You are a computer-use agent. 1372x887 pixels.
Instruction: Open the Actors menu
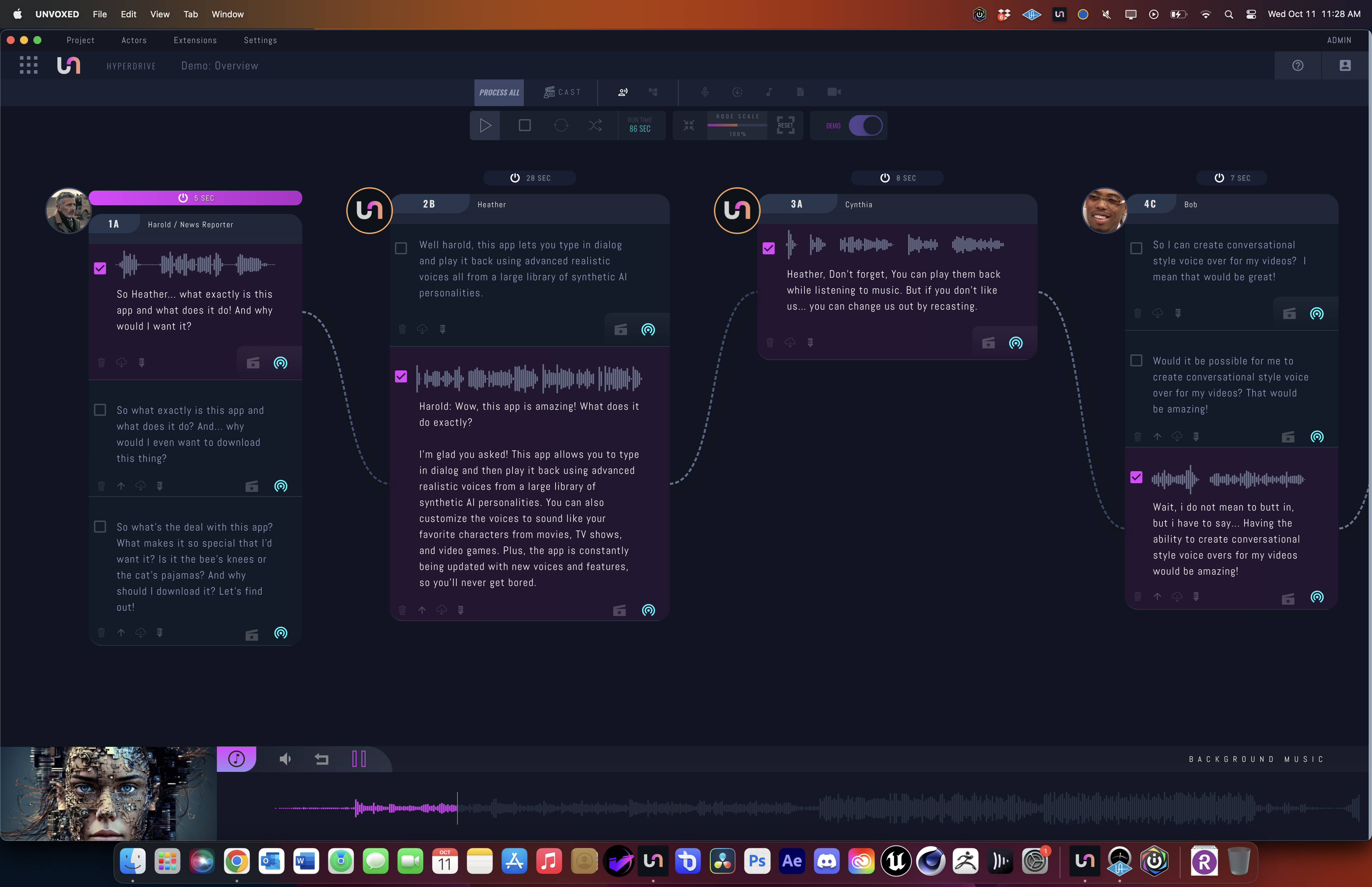pos(133,40)
